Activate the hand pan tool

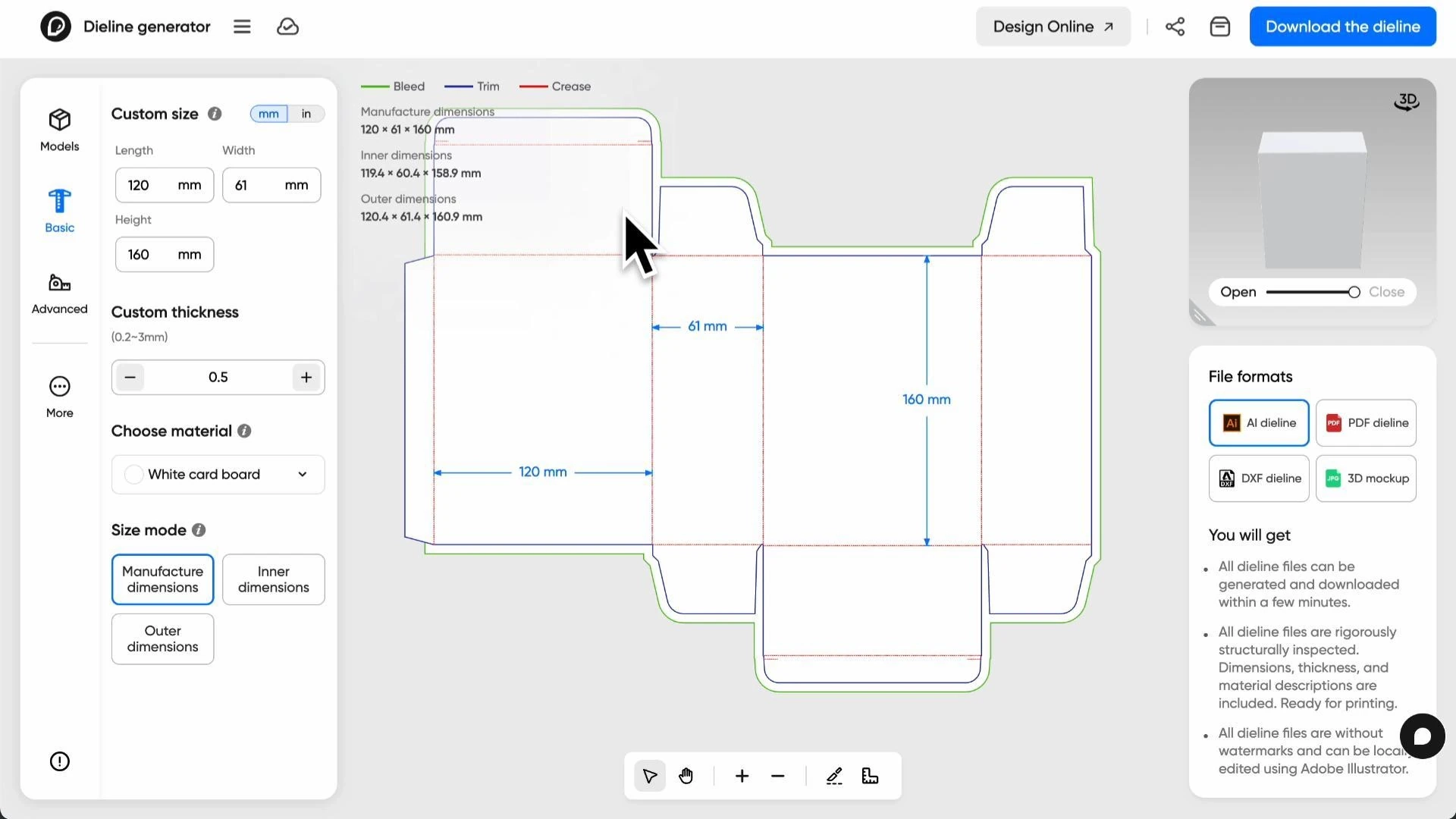pyautogui.click(x=686, y=776)
